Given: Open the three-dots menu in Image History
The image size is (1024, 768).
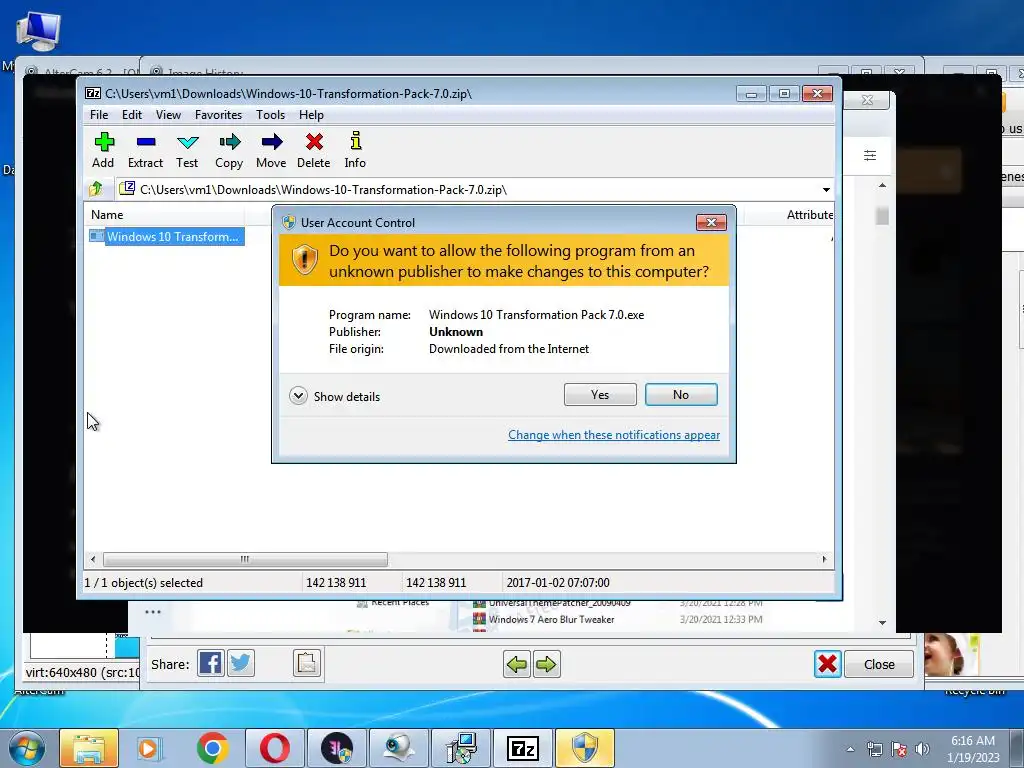Looking at the screenshot, I should [x=153, y=612].
